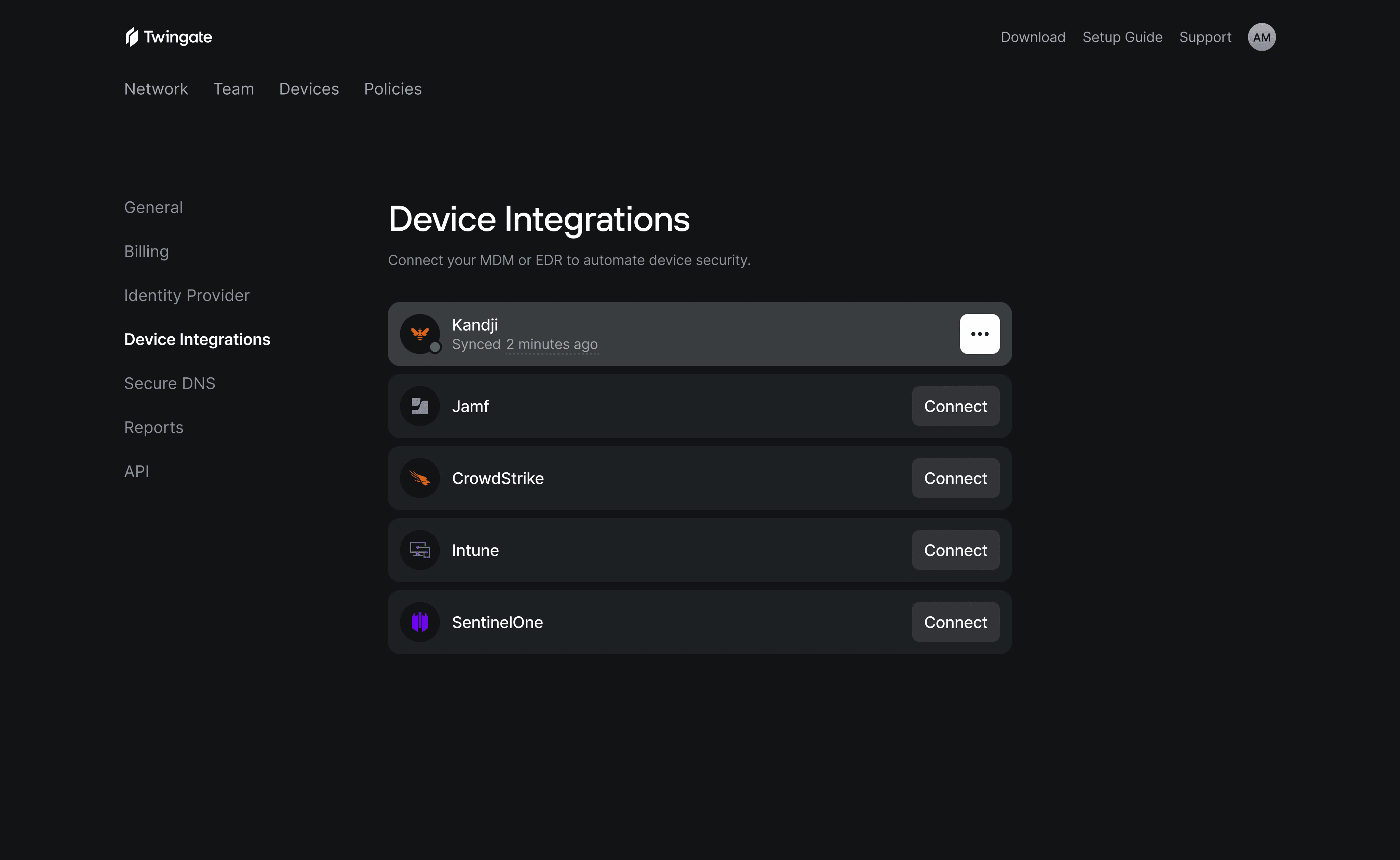The image size is (1400, 860).
Task: Connect the Intune integration
Action: click(955, 550)
